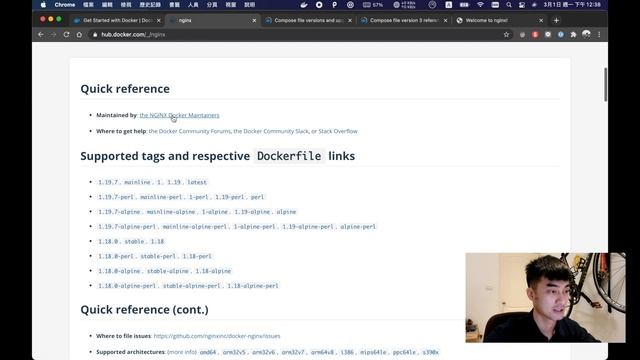Open the docker-nginx issues GitHub link
The width and height of the screenshot is (640, 360).
pyautogui.click(x=217, y=336)
